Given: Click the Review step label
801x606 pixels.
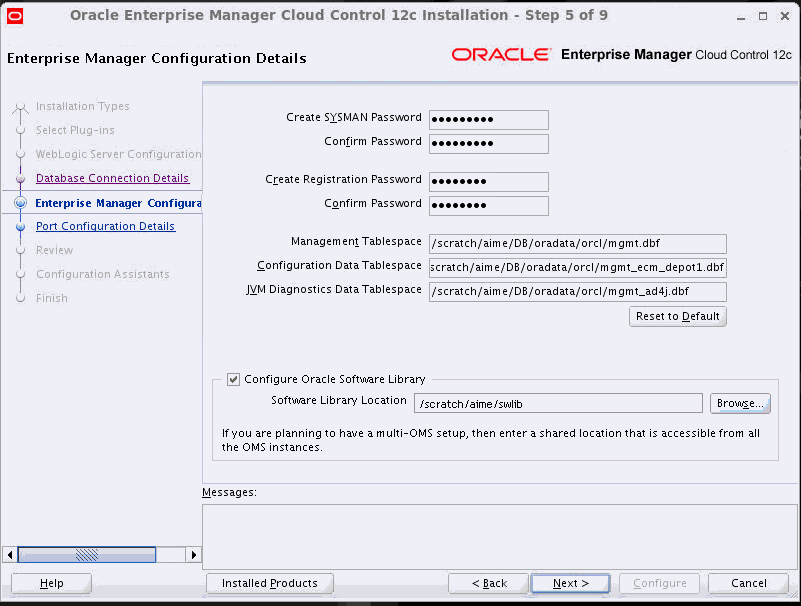Looking at the screenshot, I should tap(54, 250).
